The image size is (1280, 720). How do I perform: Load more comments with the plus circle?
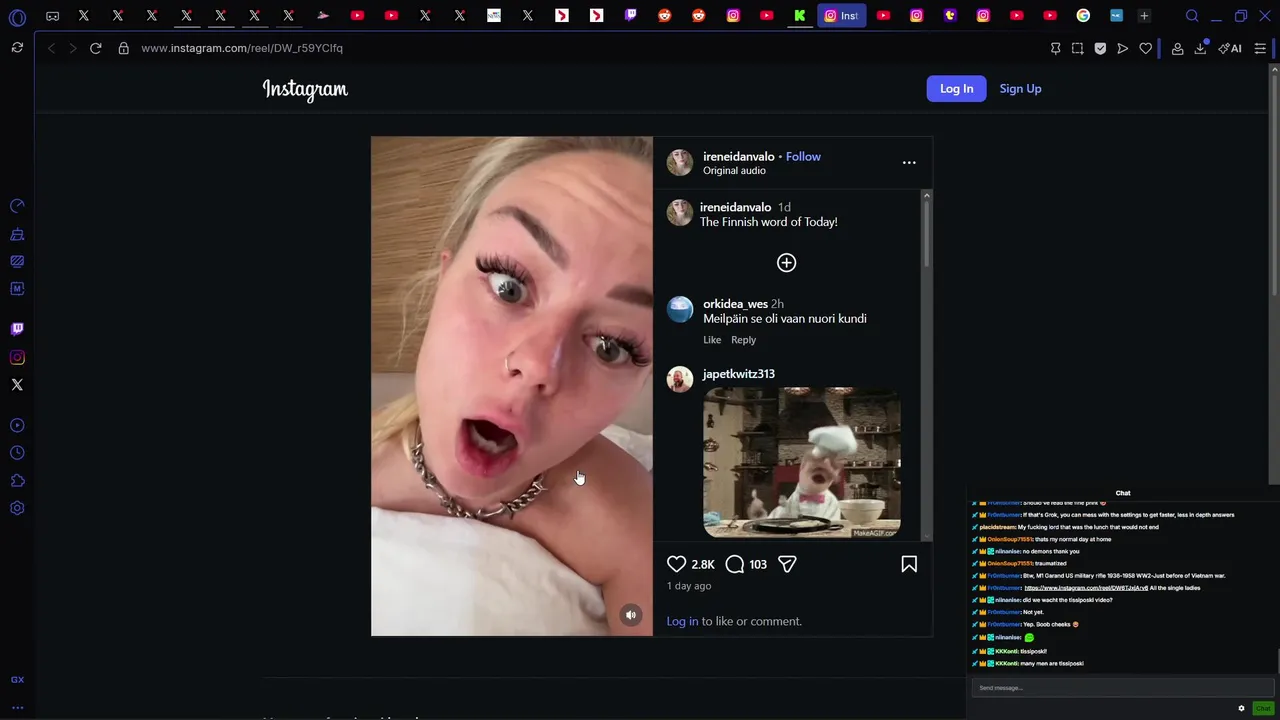click(x=787, y=263)
